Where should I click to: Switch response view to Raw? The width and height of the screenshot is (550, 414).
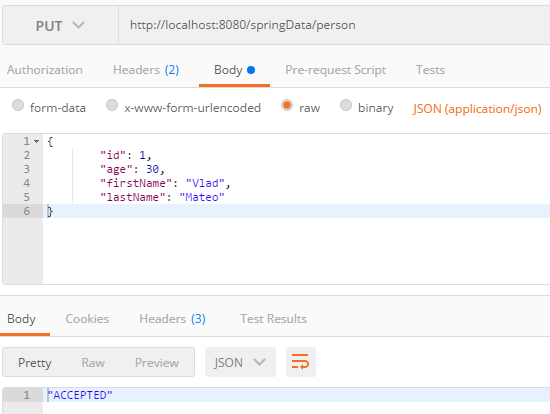tap(93, 362)
